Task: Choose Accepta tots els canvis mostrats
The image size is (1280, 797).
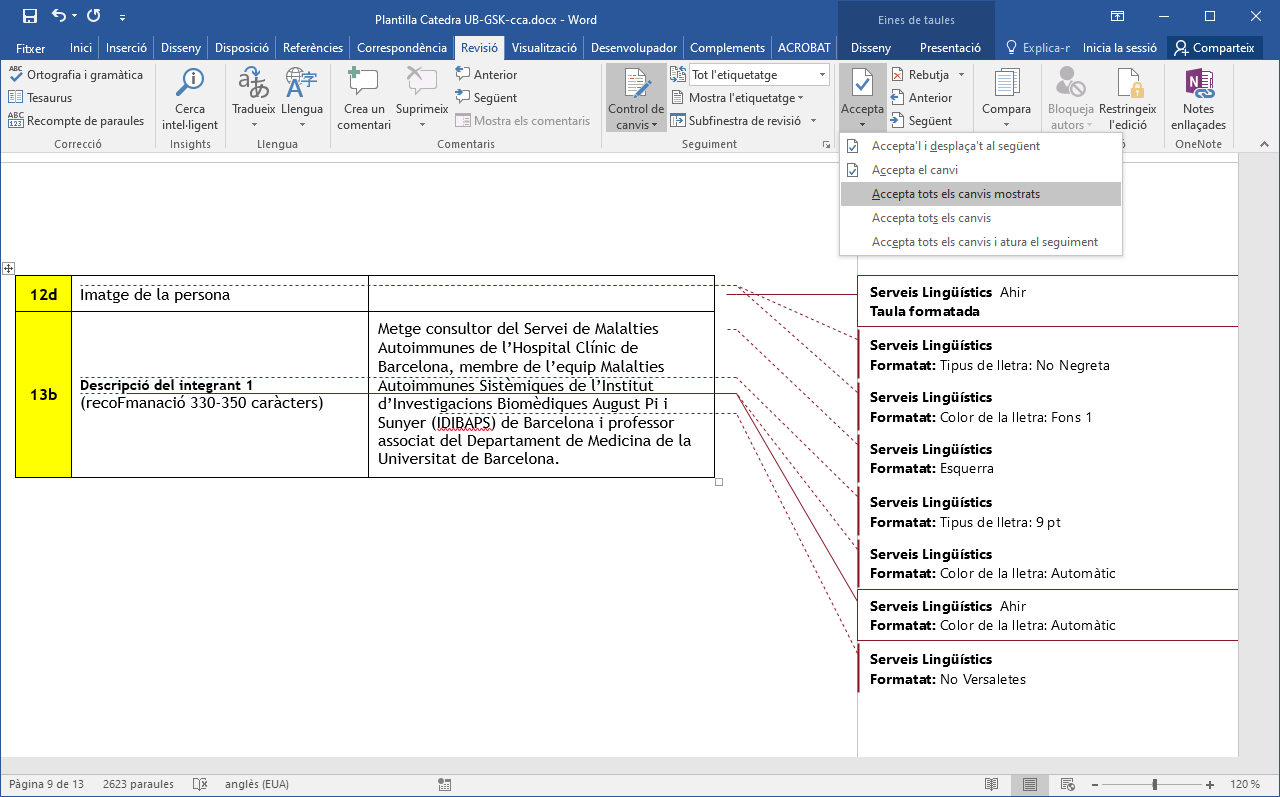Action: pos(955,194)
